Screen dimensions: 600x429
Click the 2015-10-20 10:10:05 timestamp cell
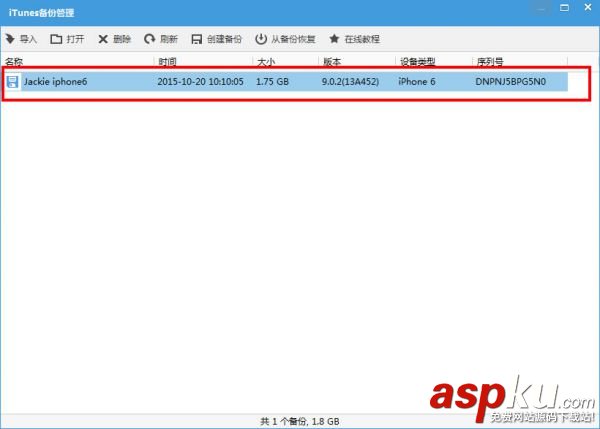(201, 82)
